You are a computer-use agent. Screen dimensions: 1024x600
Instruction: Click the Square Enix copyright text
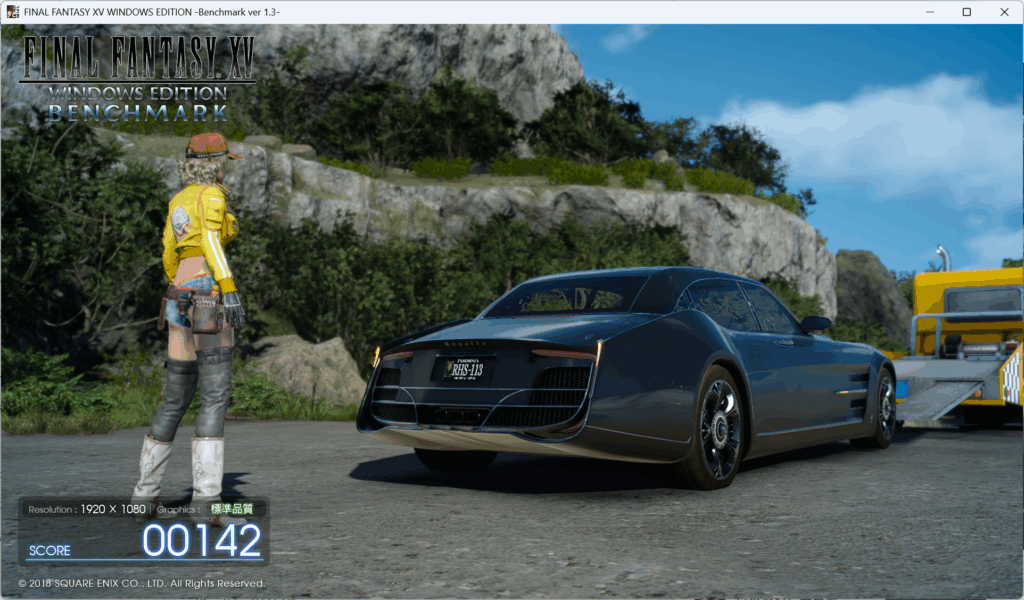pyautogui.click(x=141, y=583)
